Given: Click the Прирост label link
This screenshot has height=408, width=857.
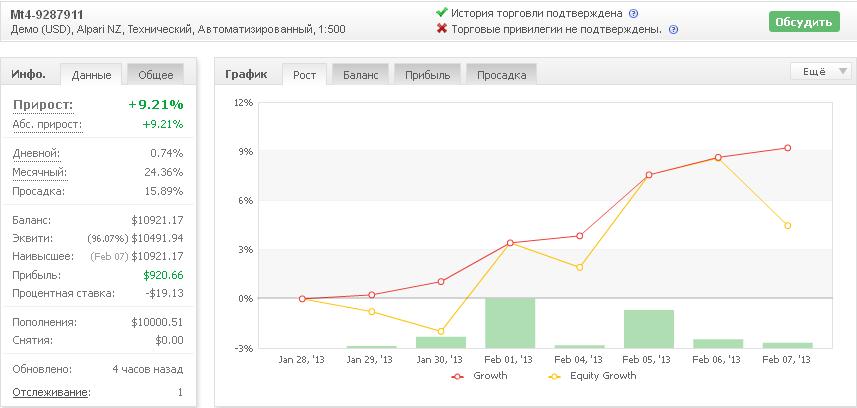Looking at the screenshot, I should tap(43, 105).
